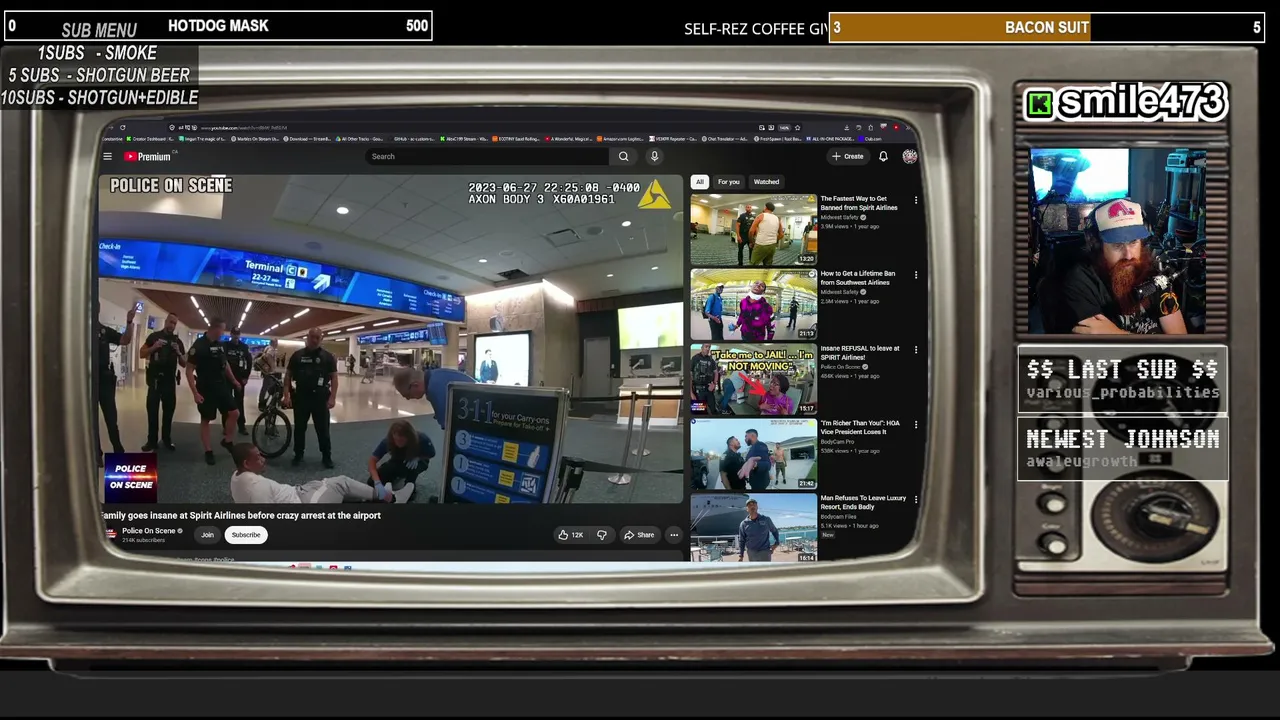
Task: Click the browser address bar URL
Action: [243, 128]
